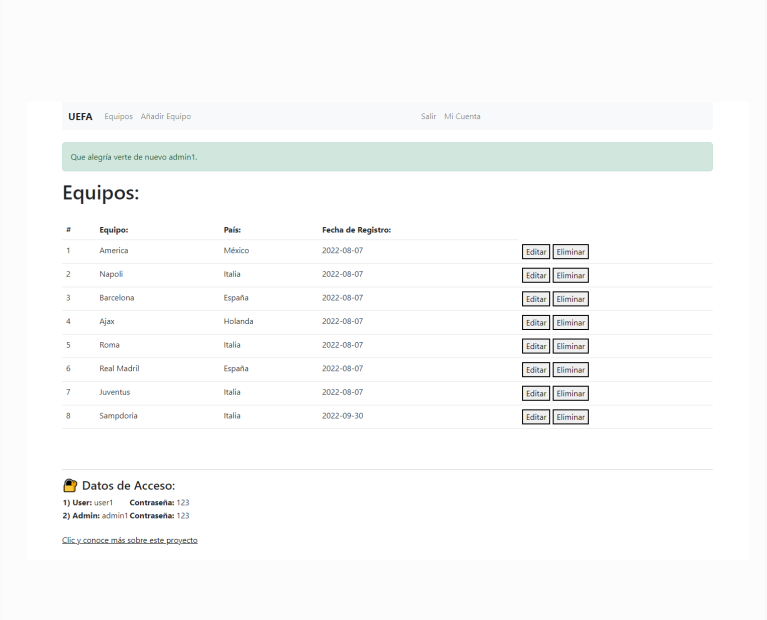
Task: Click Editar beside Barcelona
Action: point(536,299)
